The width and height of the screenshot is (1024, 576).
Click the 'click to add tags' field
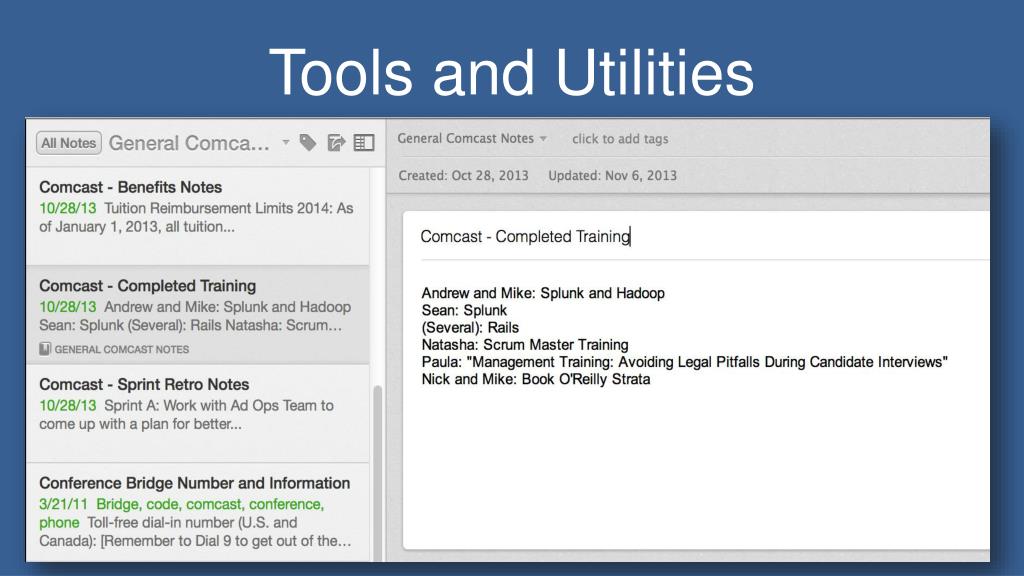[x=620, y=139]
